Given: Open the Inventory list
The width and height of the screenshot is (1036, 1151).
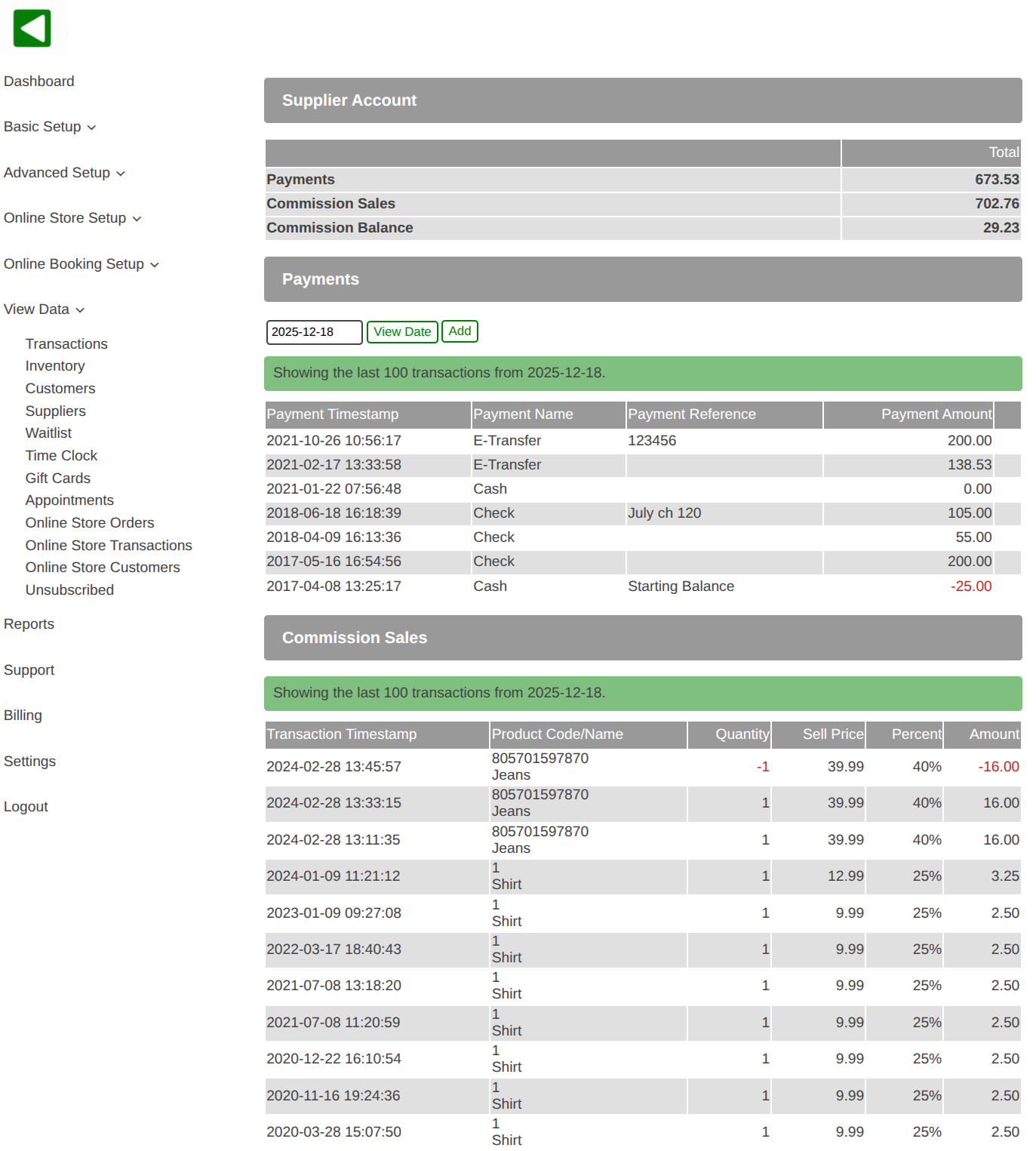Looking at the screenshot, I should (x=55, y=366).
